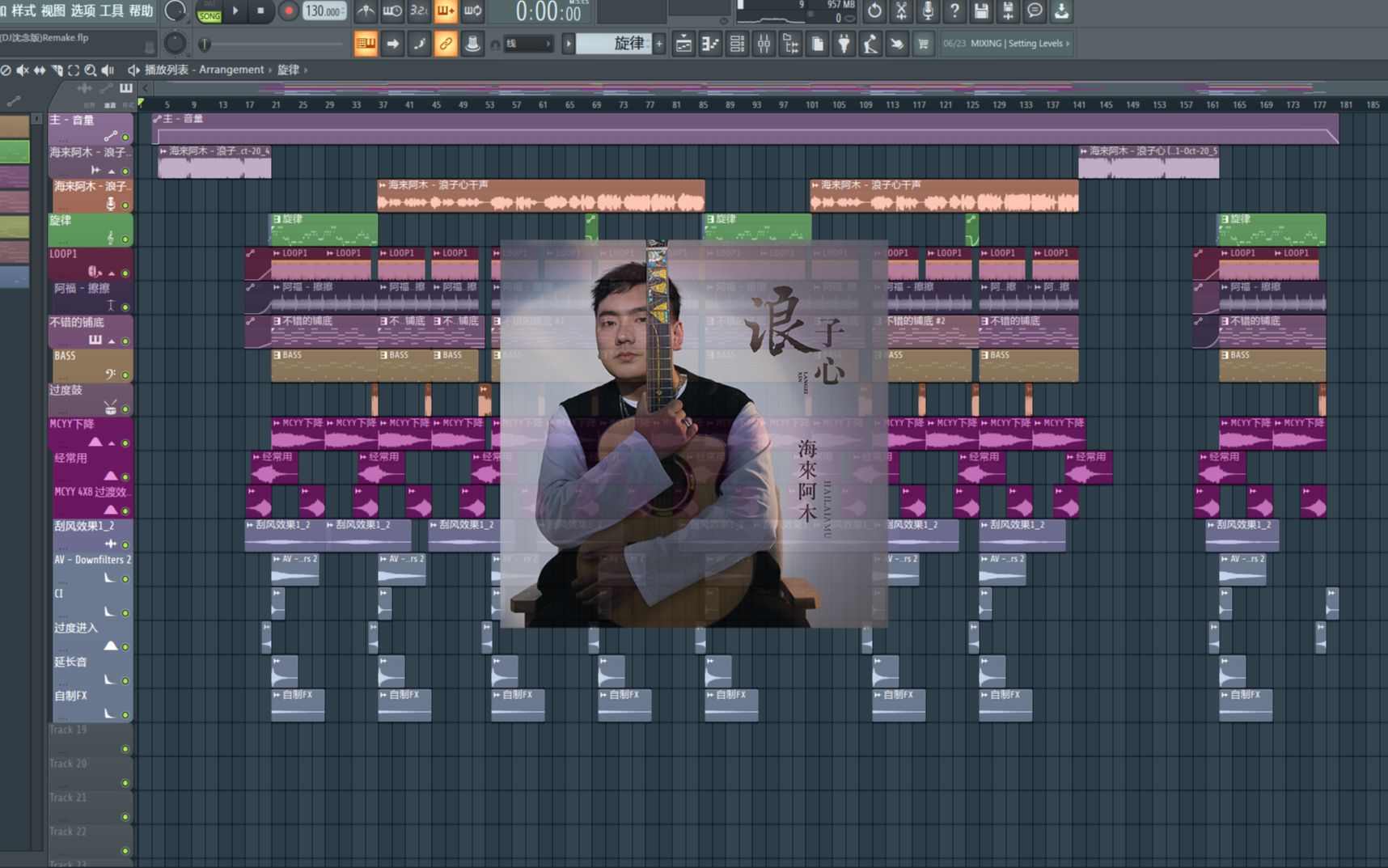Mute Track 19 green dot
1388x868 pixels.
[125, 748]
